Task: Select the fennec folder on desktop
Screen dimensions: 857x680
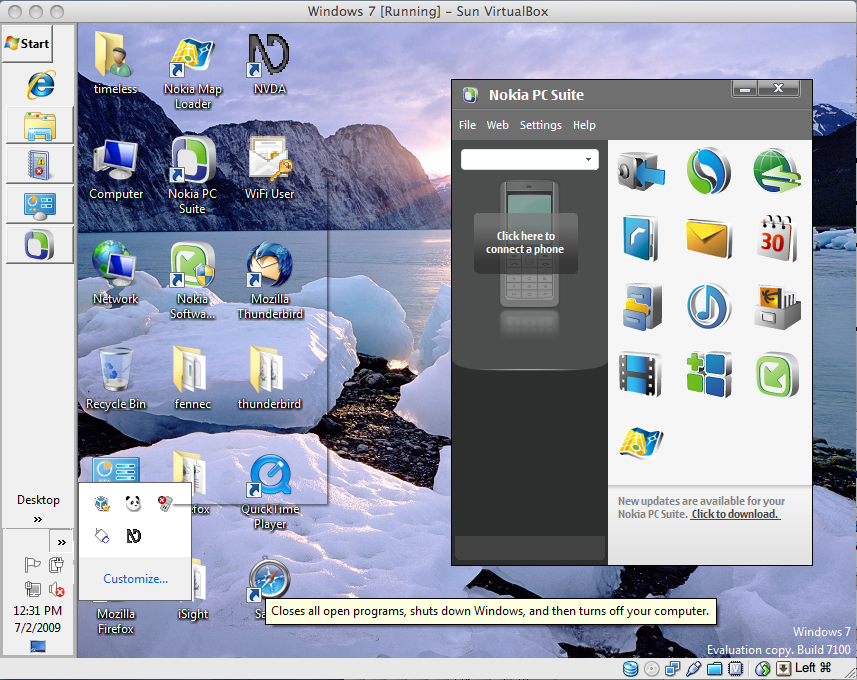Action: click(192, 378)
